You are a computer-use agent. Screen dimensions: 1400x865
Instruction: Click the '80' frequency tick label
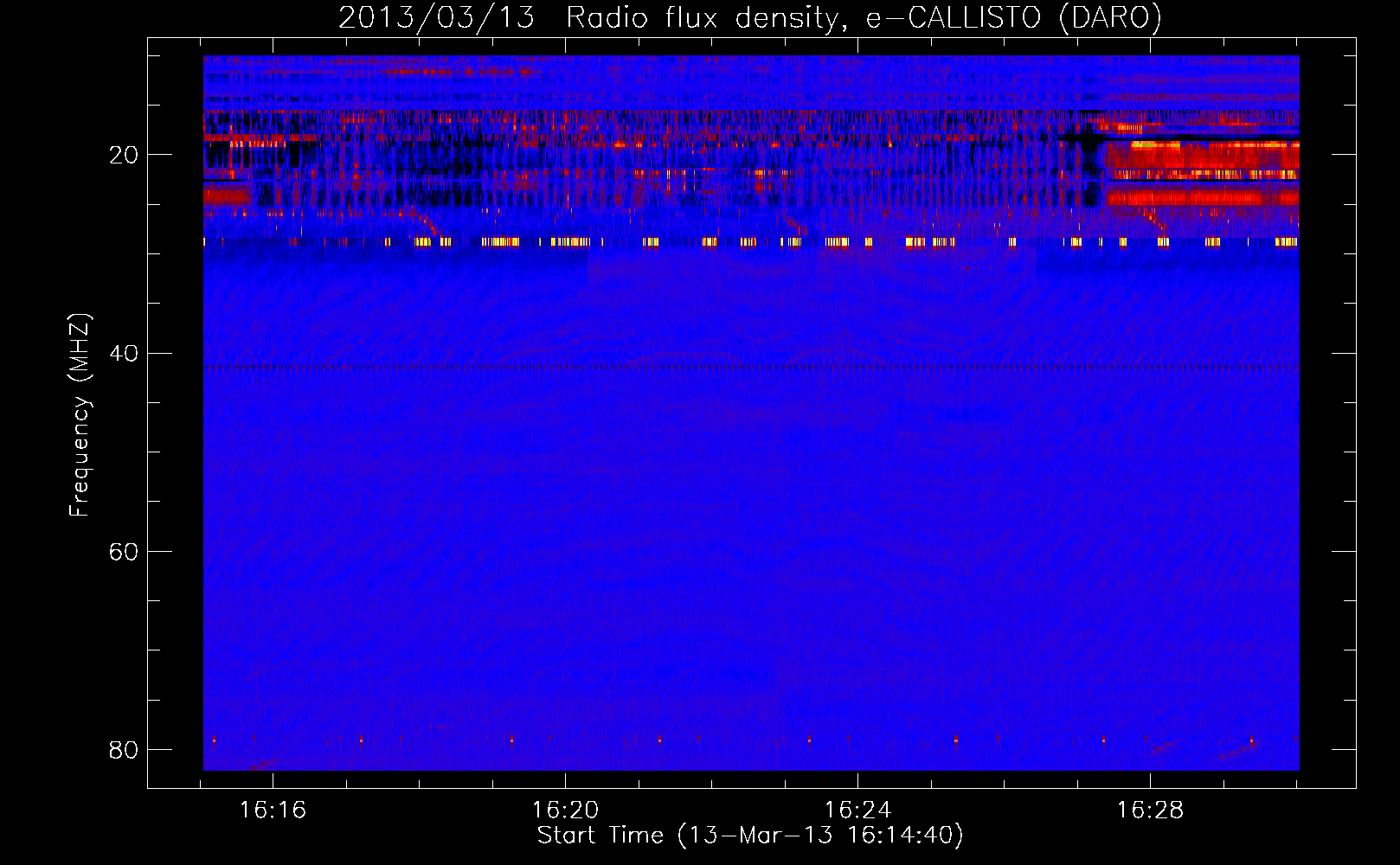(124, 749)
